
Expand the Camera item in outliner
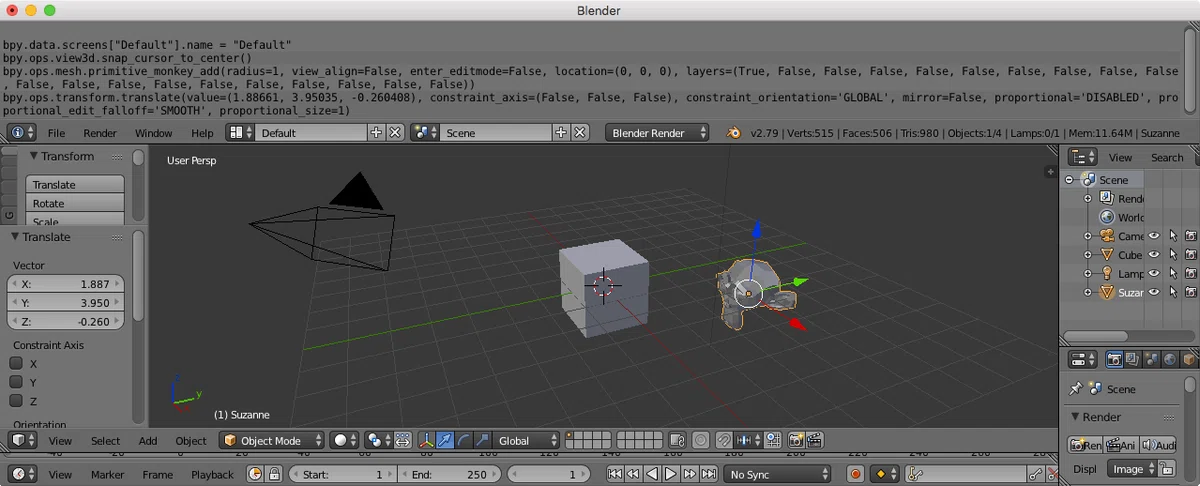click(1088, 236)
